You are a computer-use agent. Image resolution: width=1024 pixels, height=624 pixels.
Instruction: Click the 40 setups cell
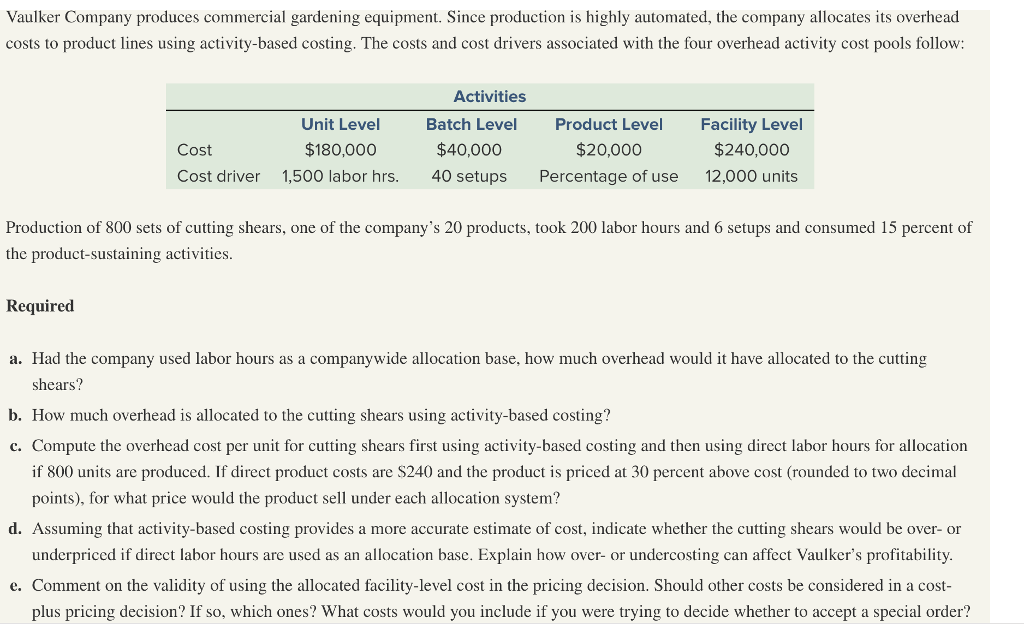coord(469,176)
